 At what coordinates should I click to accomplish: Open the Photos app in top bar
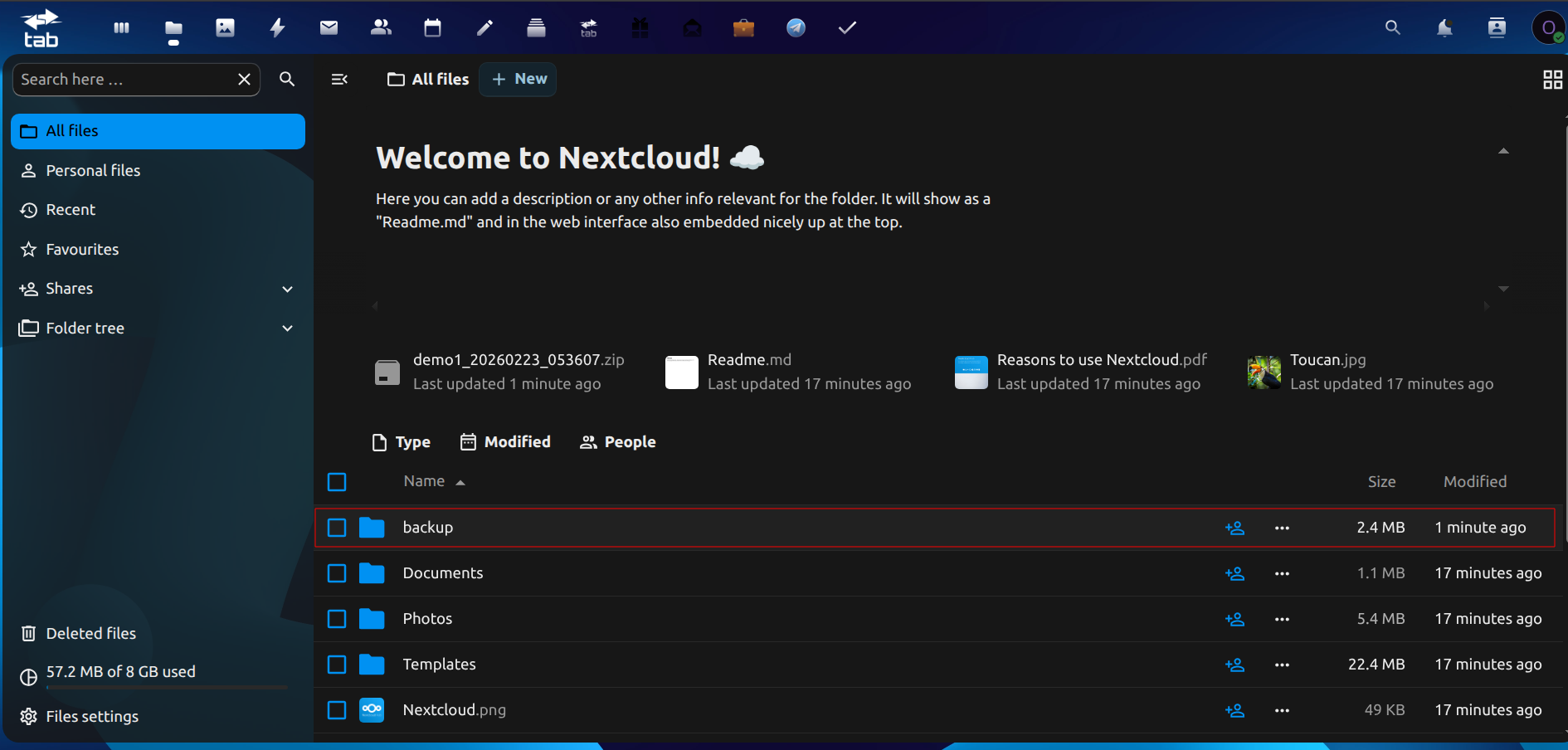(x=225, y=28)
